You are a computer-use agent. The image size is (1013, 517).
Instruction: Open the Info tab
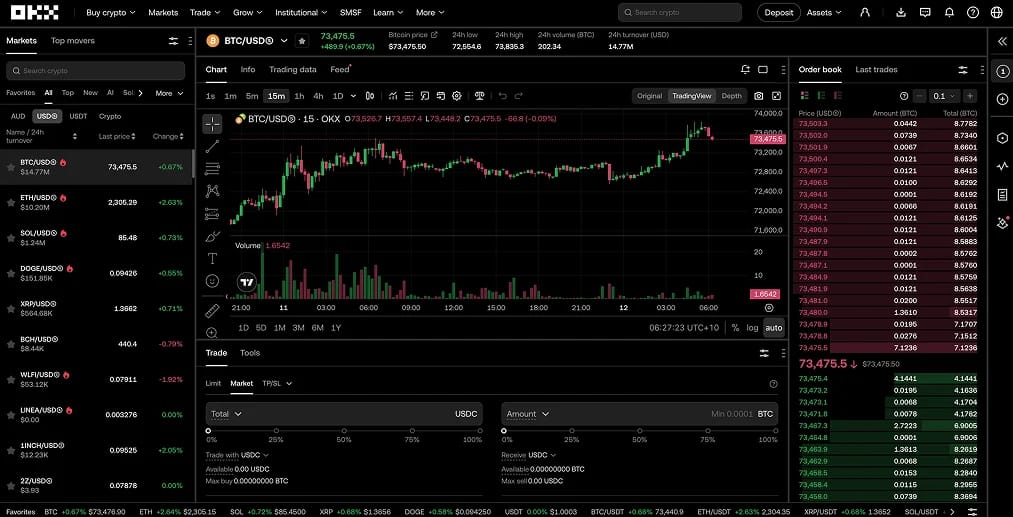click(x=247, y=69)
